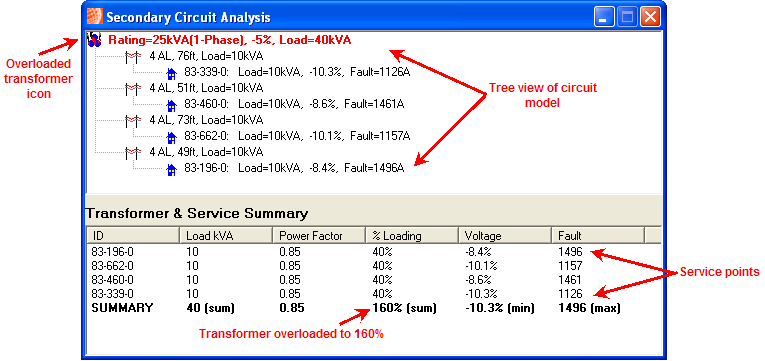Click the Fault column header

tap(598, 236)
